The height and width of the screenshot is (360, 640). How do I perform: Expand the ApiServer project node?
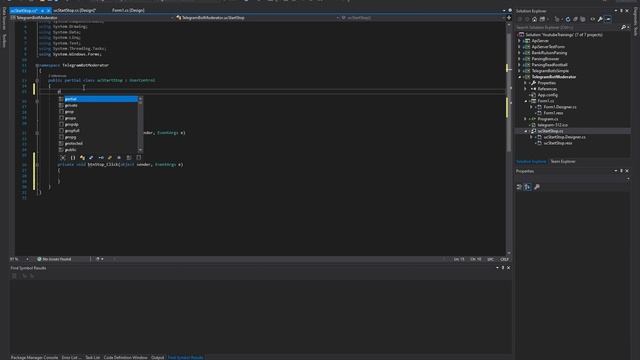(520, 41)
